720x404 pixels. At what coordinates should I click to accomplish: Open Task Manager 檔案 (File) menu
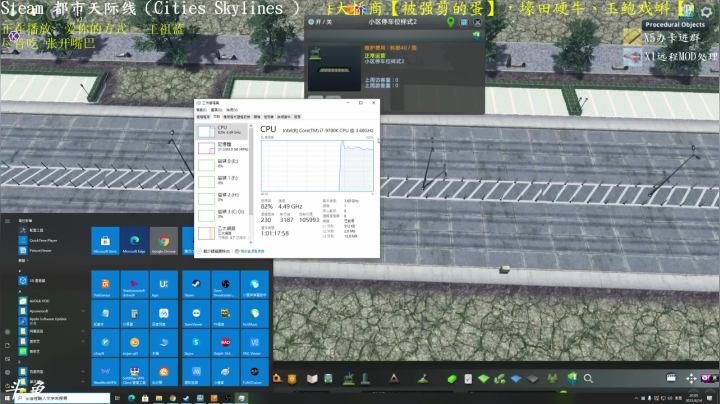[201, 110]
